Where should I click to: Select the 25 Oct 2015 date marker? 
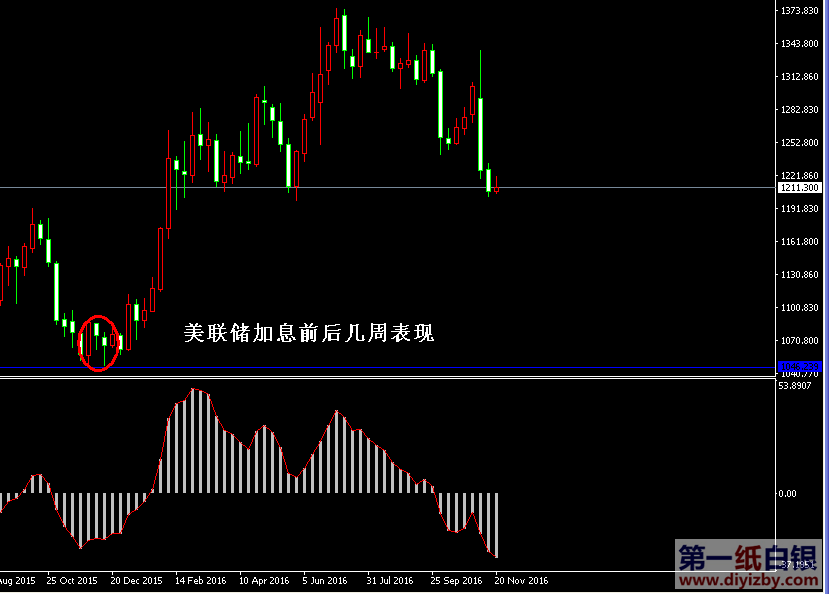(x=74, y=580)
